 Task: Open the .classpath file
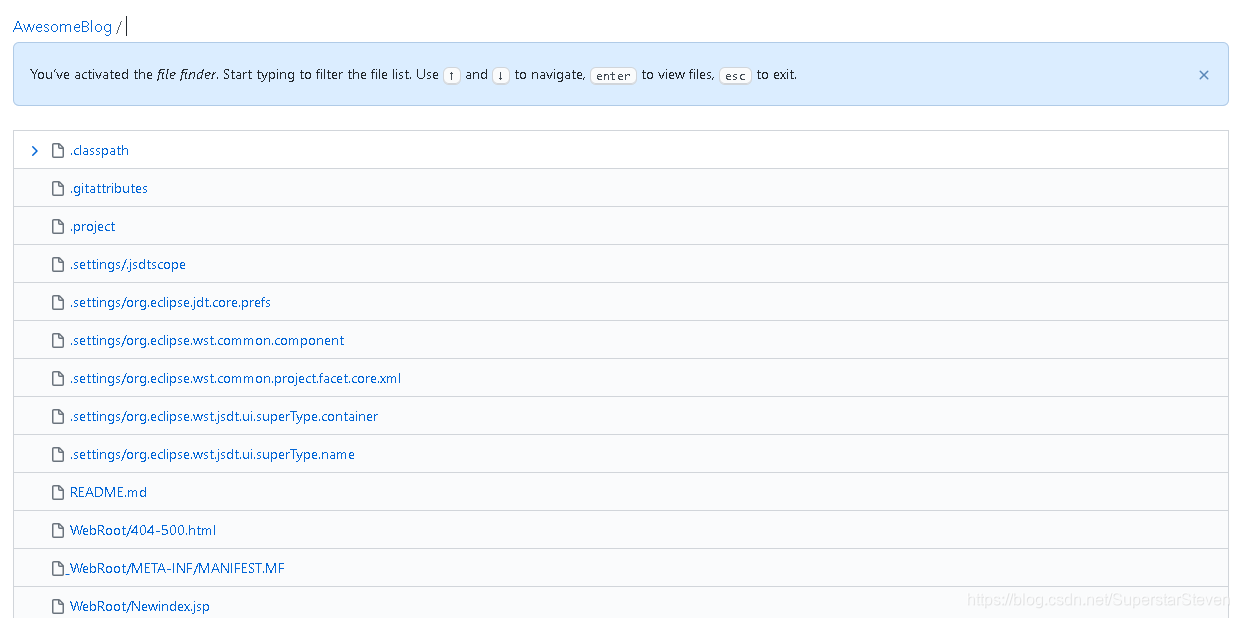(x=99, y=151)
